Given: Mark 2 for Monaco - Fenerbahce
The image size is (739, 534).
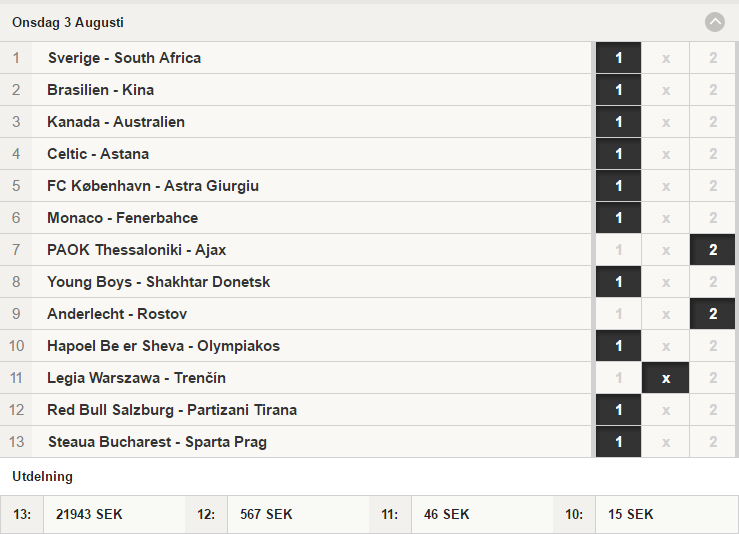Looking at the screenshot, I should (713, 218).
